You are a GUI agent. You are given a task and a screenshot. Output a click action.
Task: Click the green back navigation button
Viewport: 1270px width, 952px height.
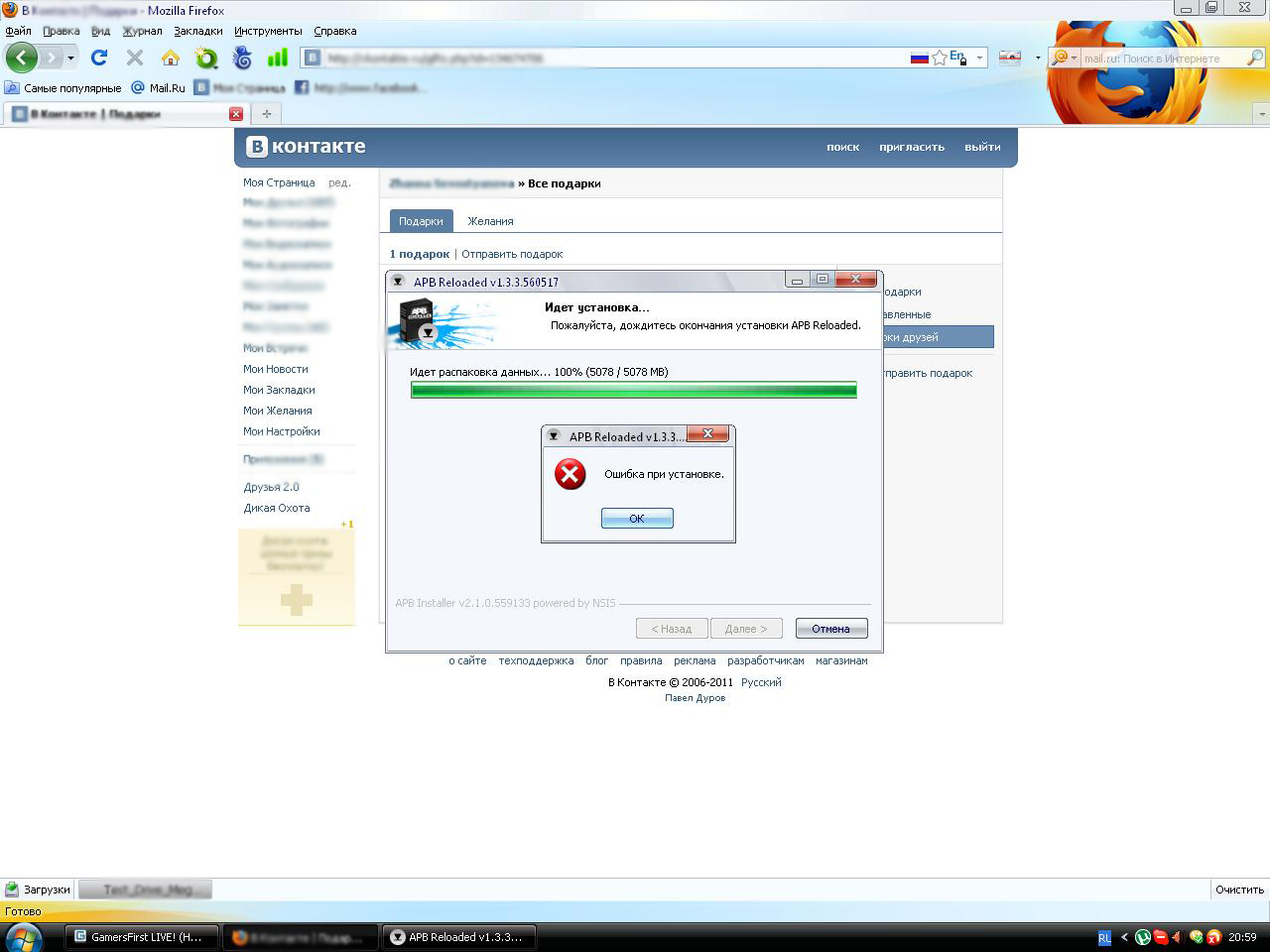[x=21, y=58]
